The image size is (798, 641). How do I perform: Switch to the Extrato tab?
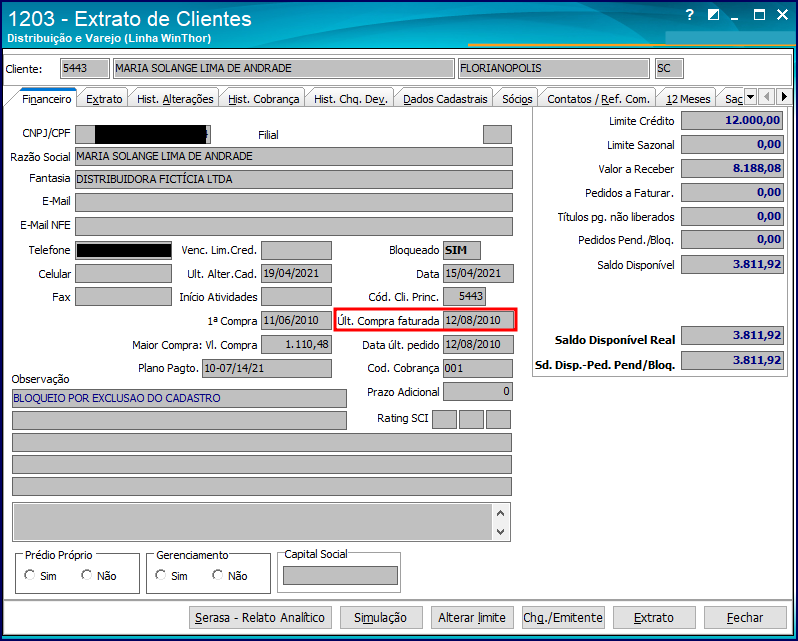[104, 99]
